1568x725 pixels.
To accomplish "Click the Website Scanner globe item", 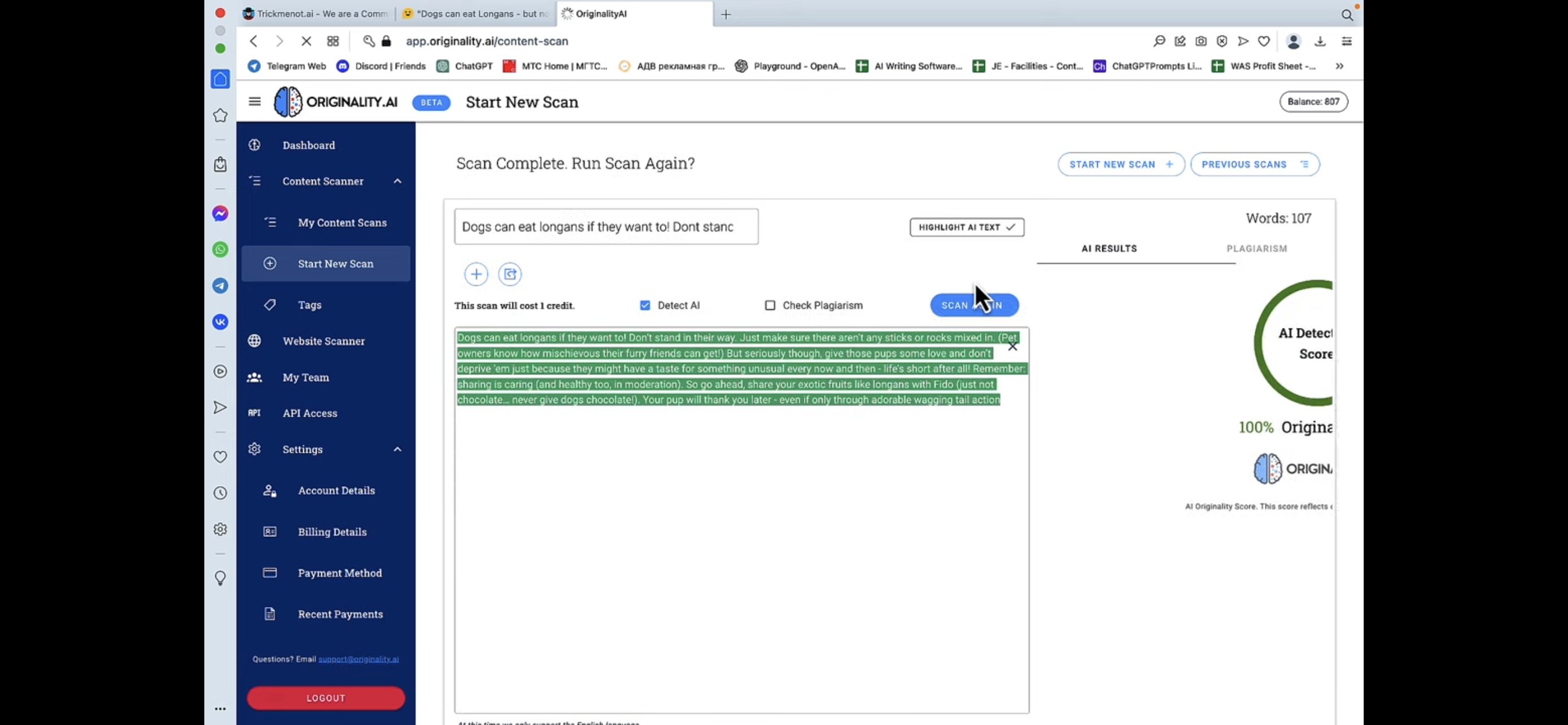I will (x=323, y=341).
